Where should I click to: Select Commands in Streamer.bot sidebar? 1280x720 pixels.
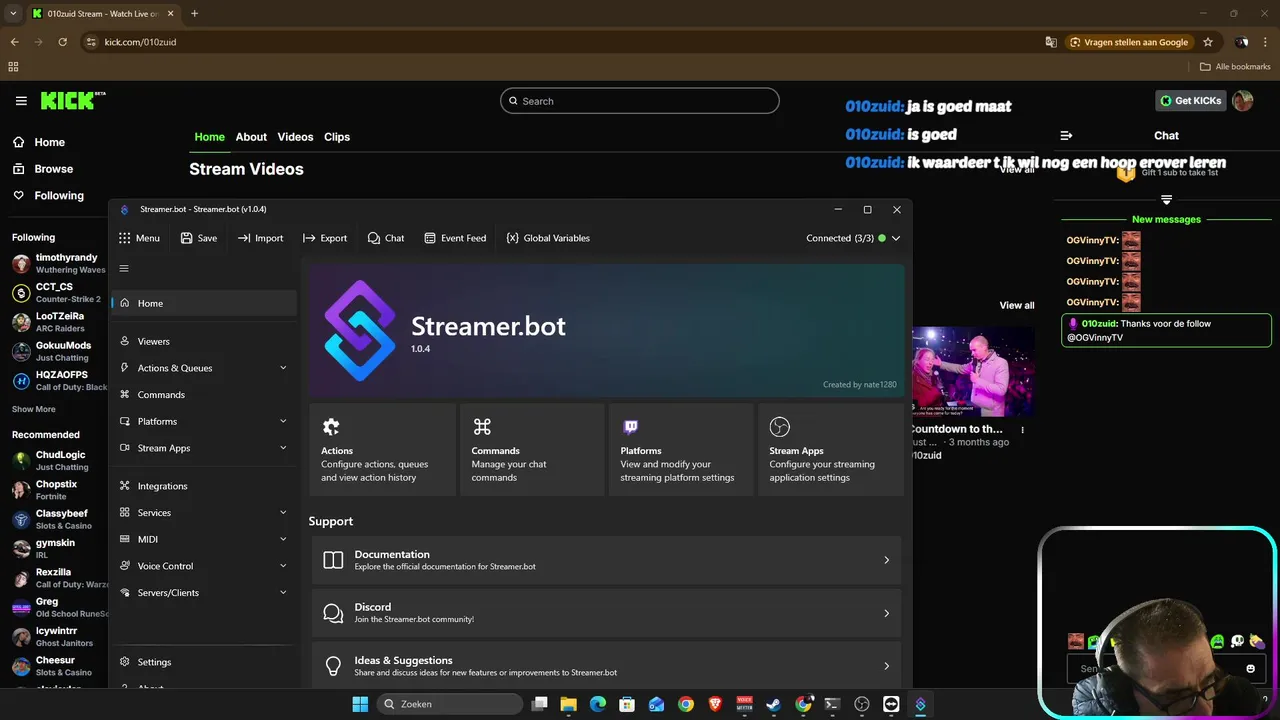[204, 394]
